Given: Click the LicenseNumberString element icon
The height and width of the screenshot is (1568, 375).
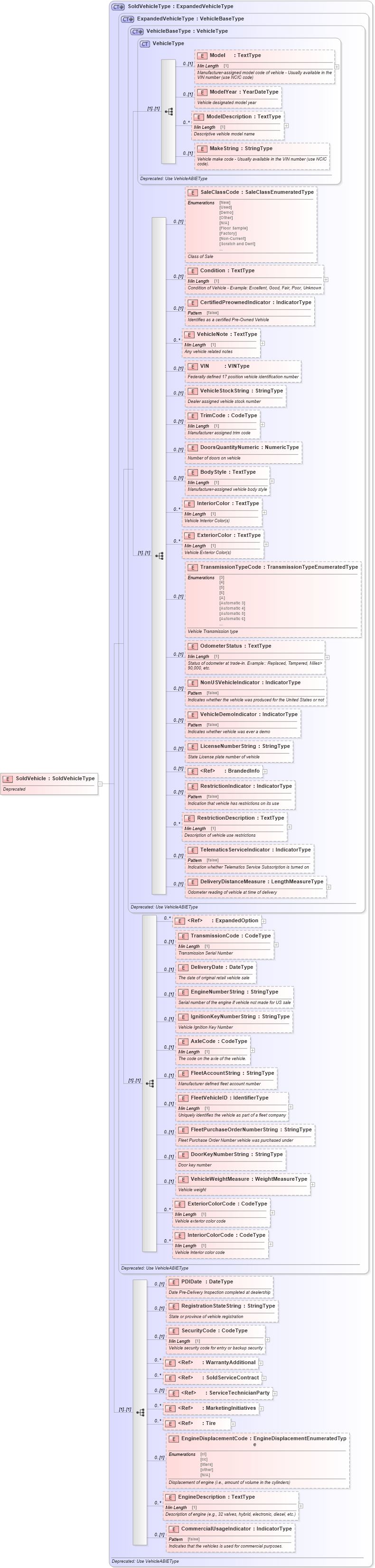Looking at the screenshot, I should (x=193, y=746).
